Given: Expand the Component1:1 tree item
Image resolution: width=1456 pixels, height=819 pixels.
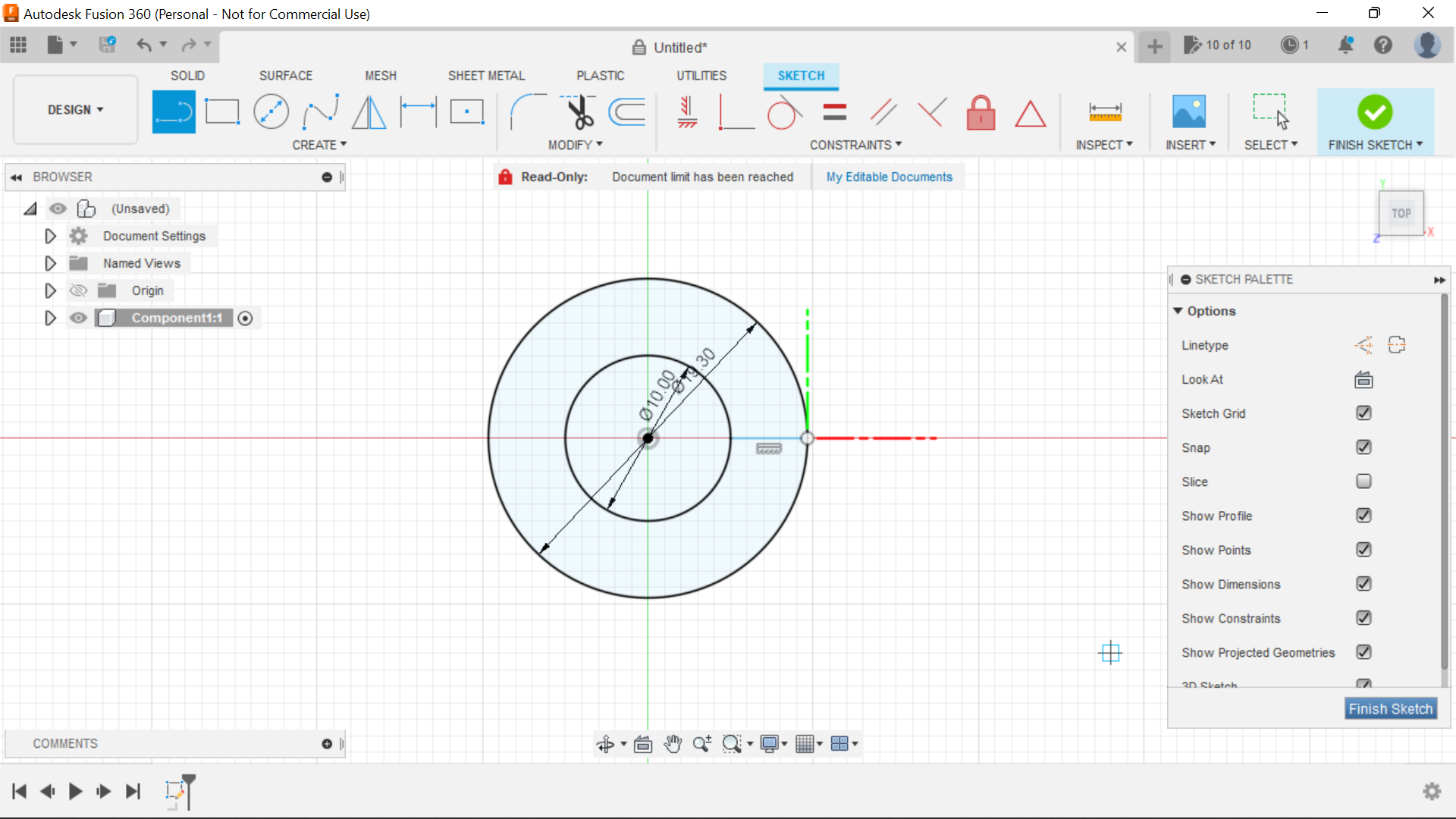Looking at the screenshot, I should click(x=49, y=318).
